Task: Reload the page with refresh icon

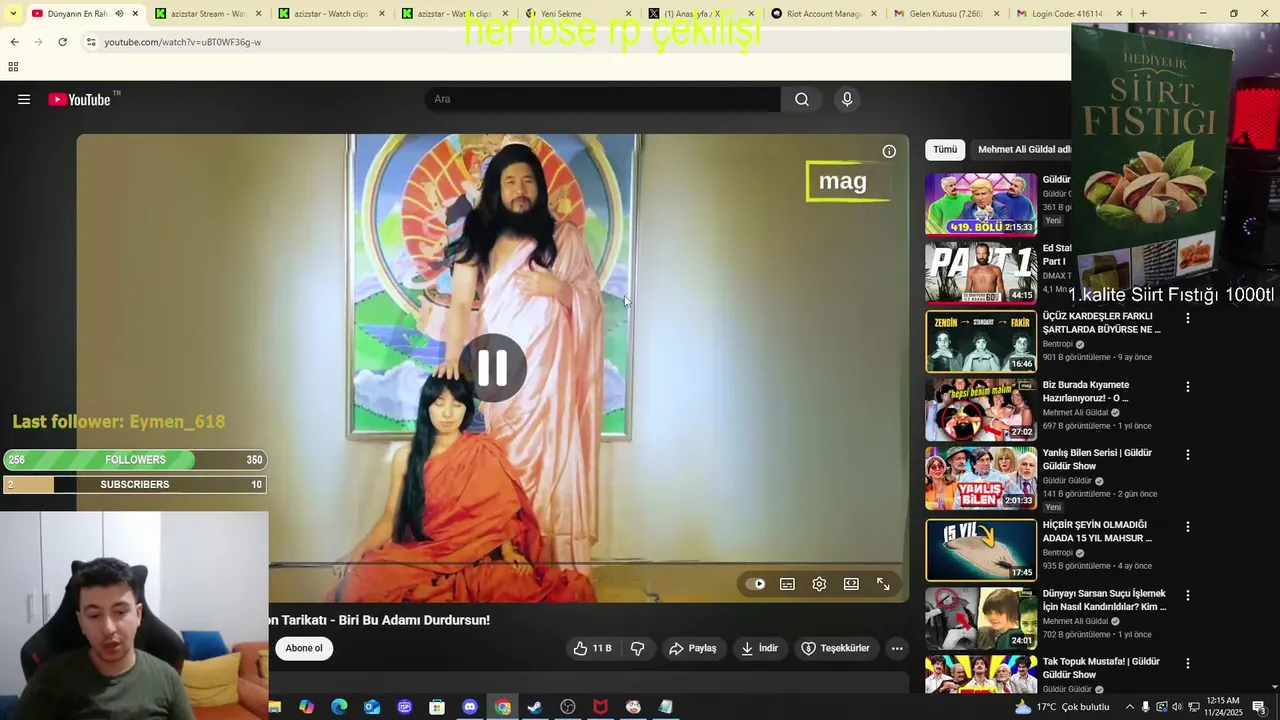Action: 62,42
